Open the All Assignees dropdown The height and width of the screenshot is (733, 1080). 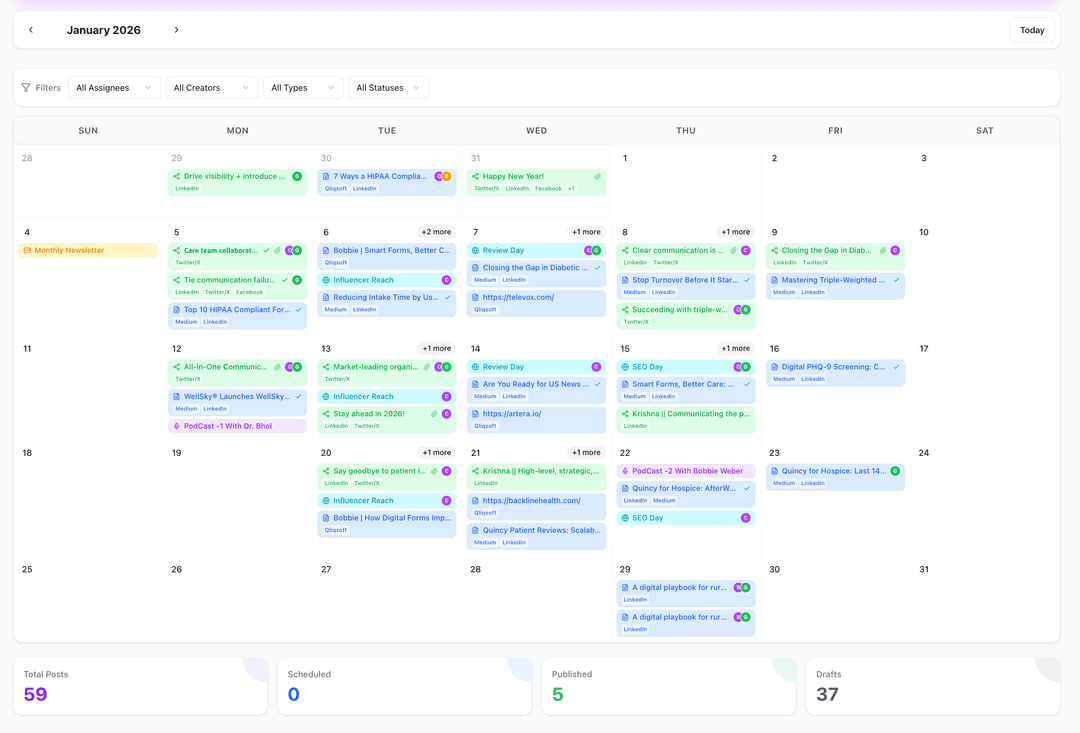coord(114,87)
